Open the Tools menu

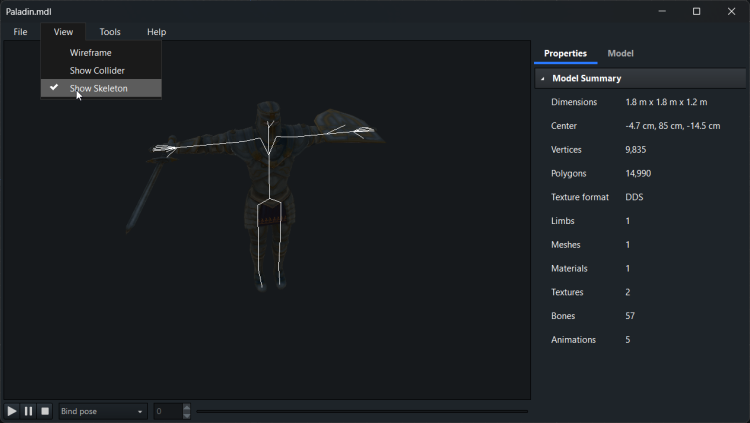110,32
